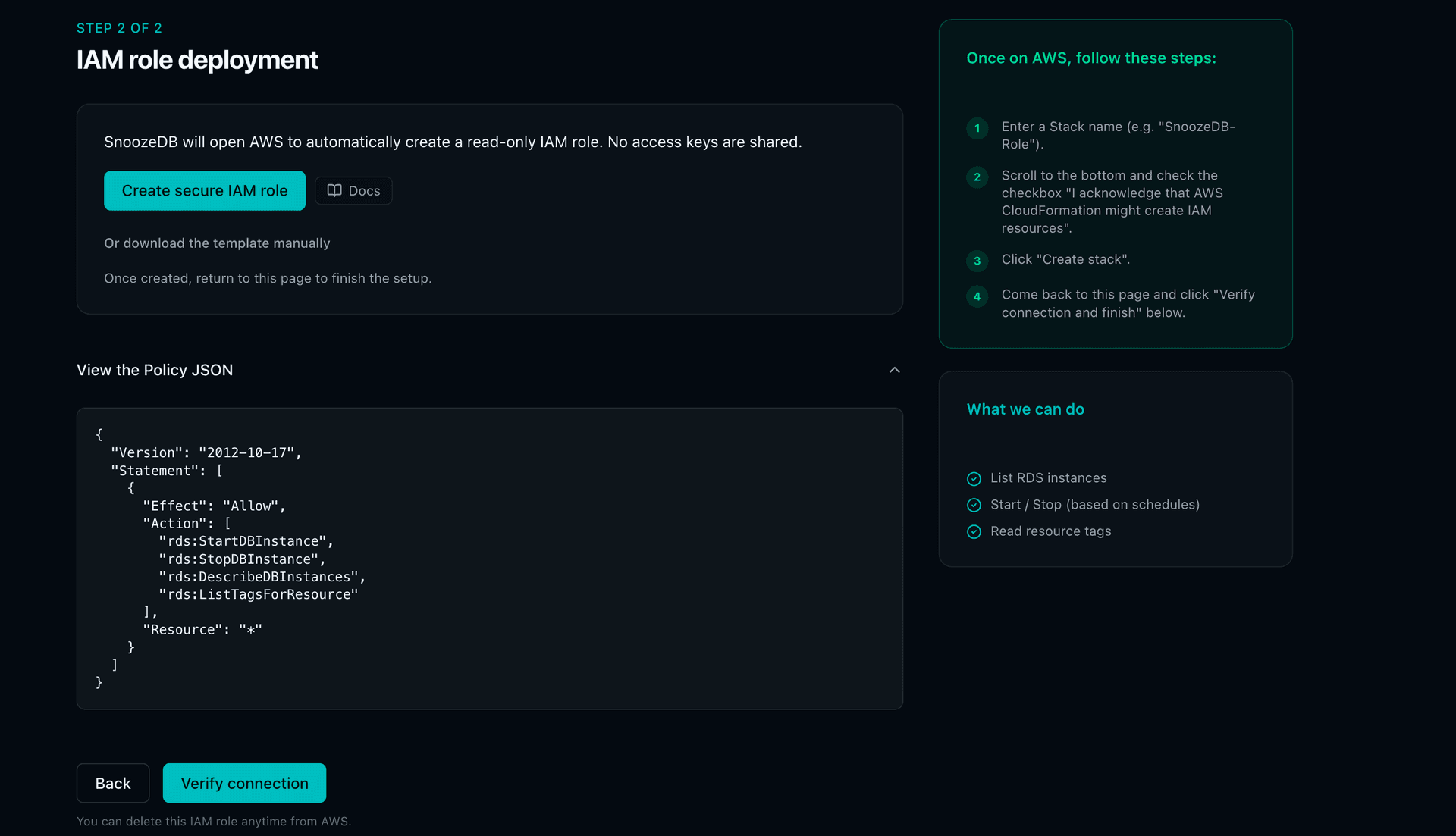1456x836 pixels.
Task: Expand the What we can do panel
Action: (1025, 409)
